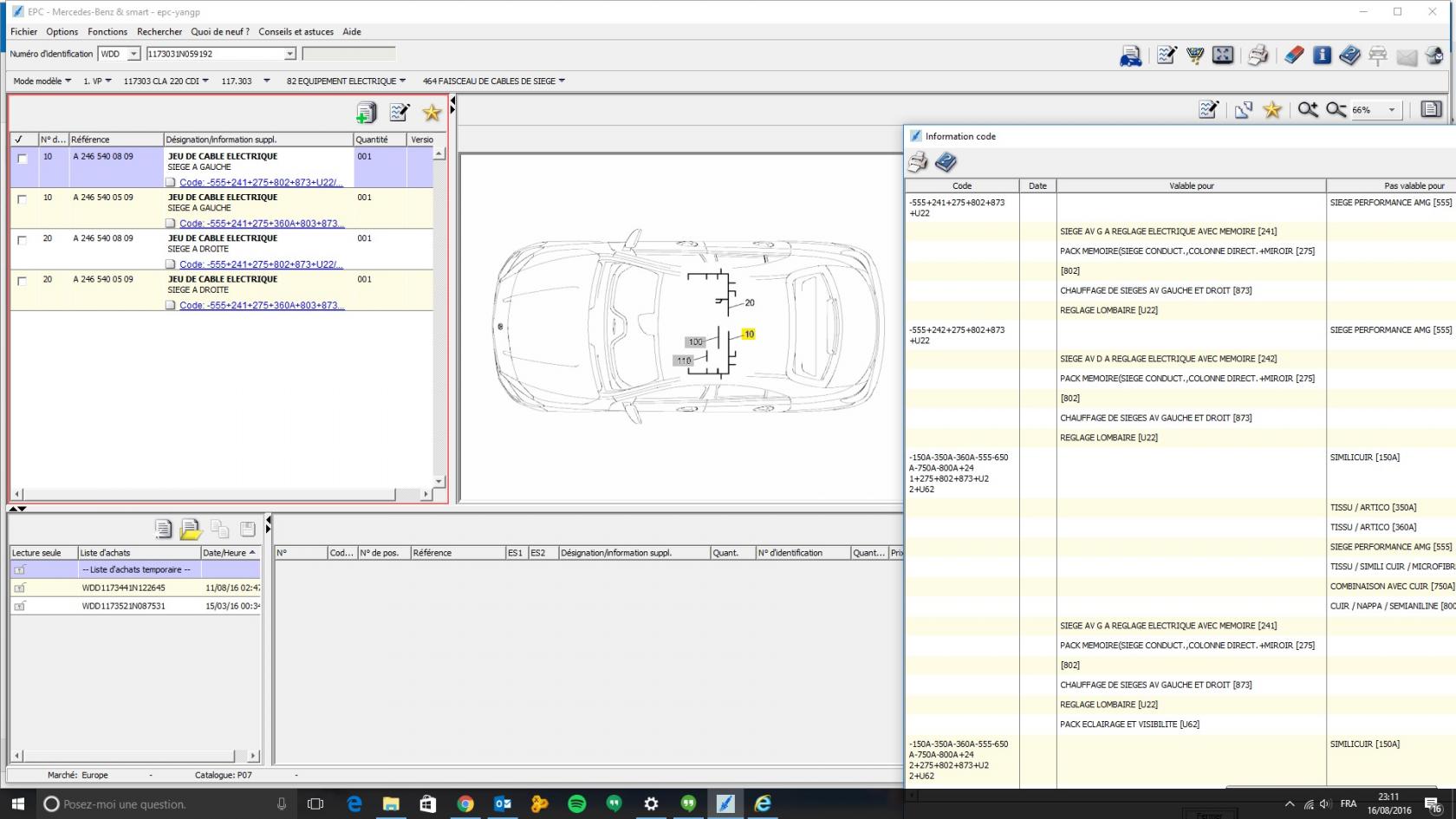The image size is (1456, 819).
Task: Click the favorites star above parts table
Action: tap(432, 112)
